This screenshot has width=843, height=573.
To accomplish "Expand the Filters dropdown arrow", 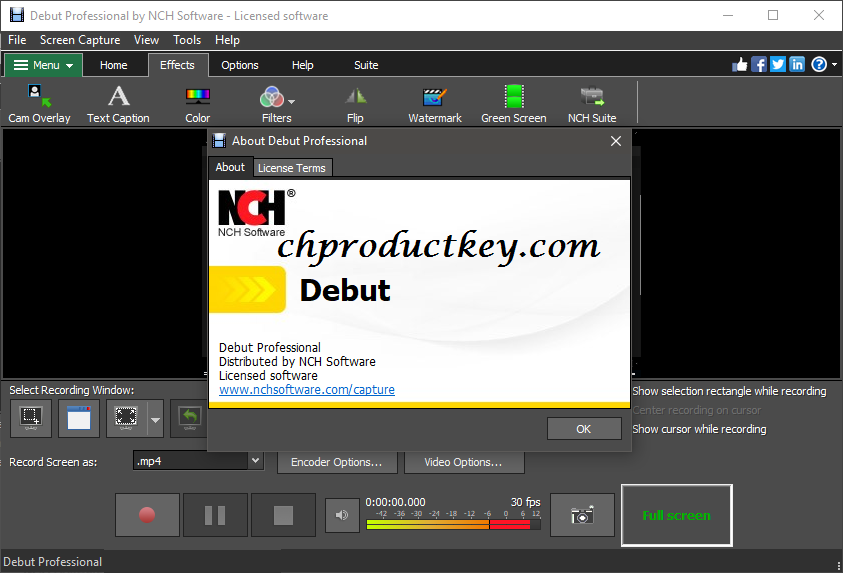I will (x=291, y=101).
